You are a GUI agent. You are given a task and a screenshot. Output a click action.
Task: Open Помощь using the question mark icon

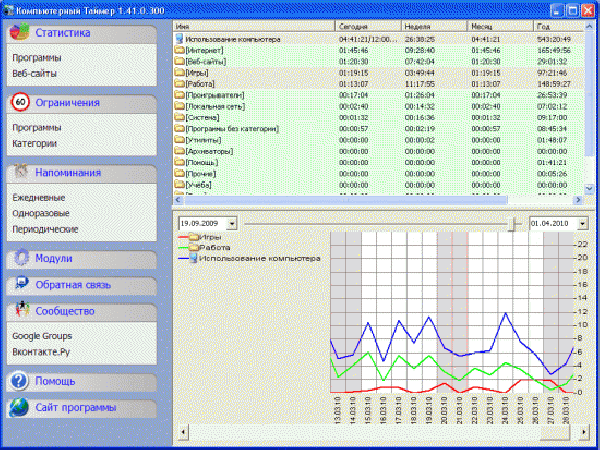(x=19, y=381)
